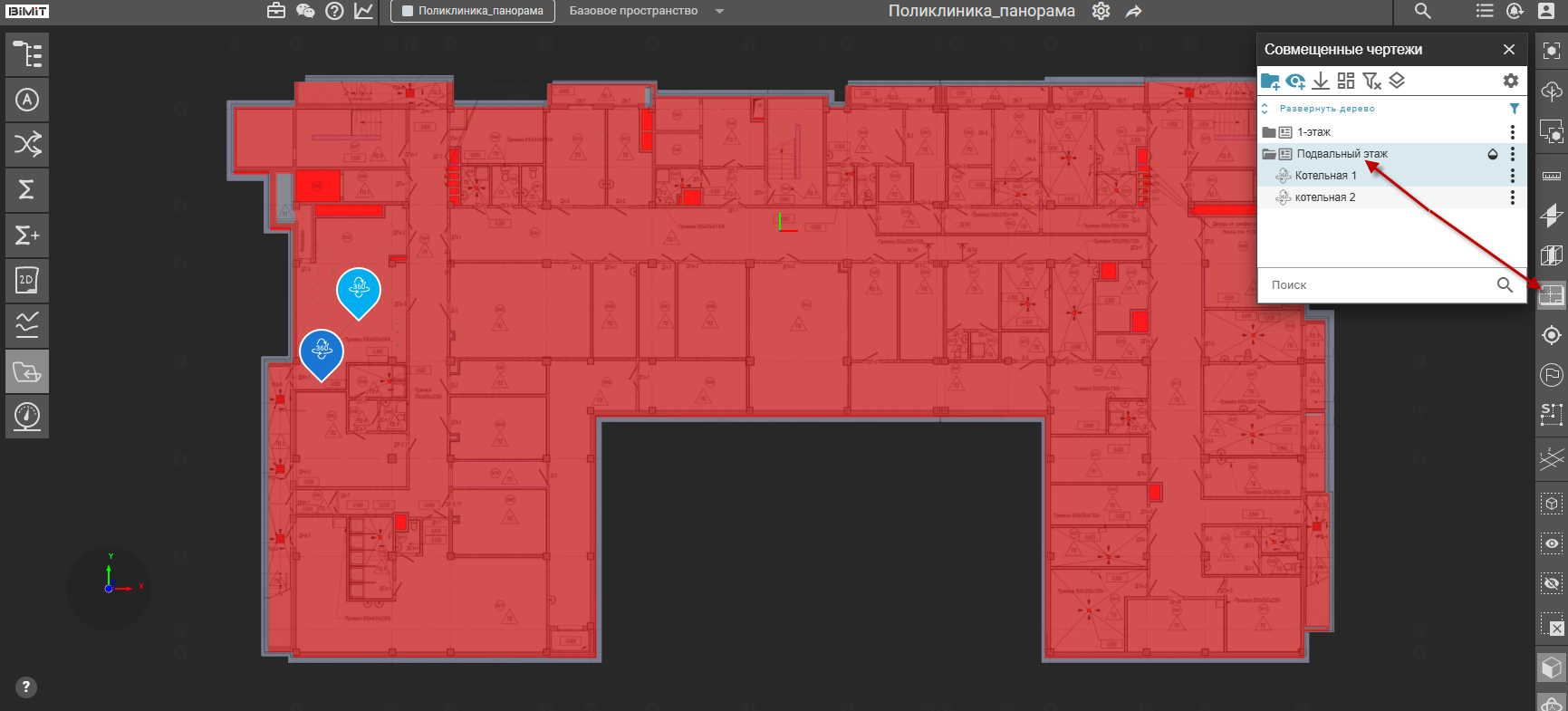Image resolution: width=1568 pixels, height=711 pixels.
Task: Open options menu for котельная 2
Action: coord(1512,197)
